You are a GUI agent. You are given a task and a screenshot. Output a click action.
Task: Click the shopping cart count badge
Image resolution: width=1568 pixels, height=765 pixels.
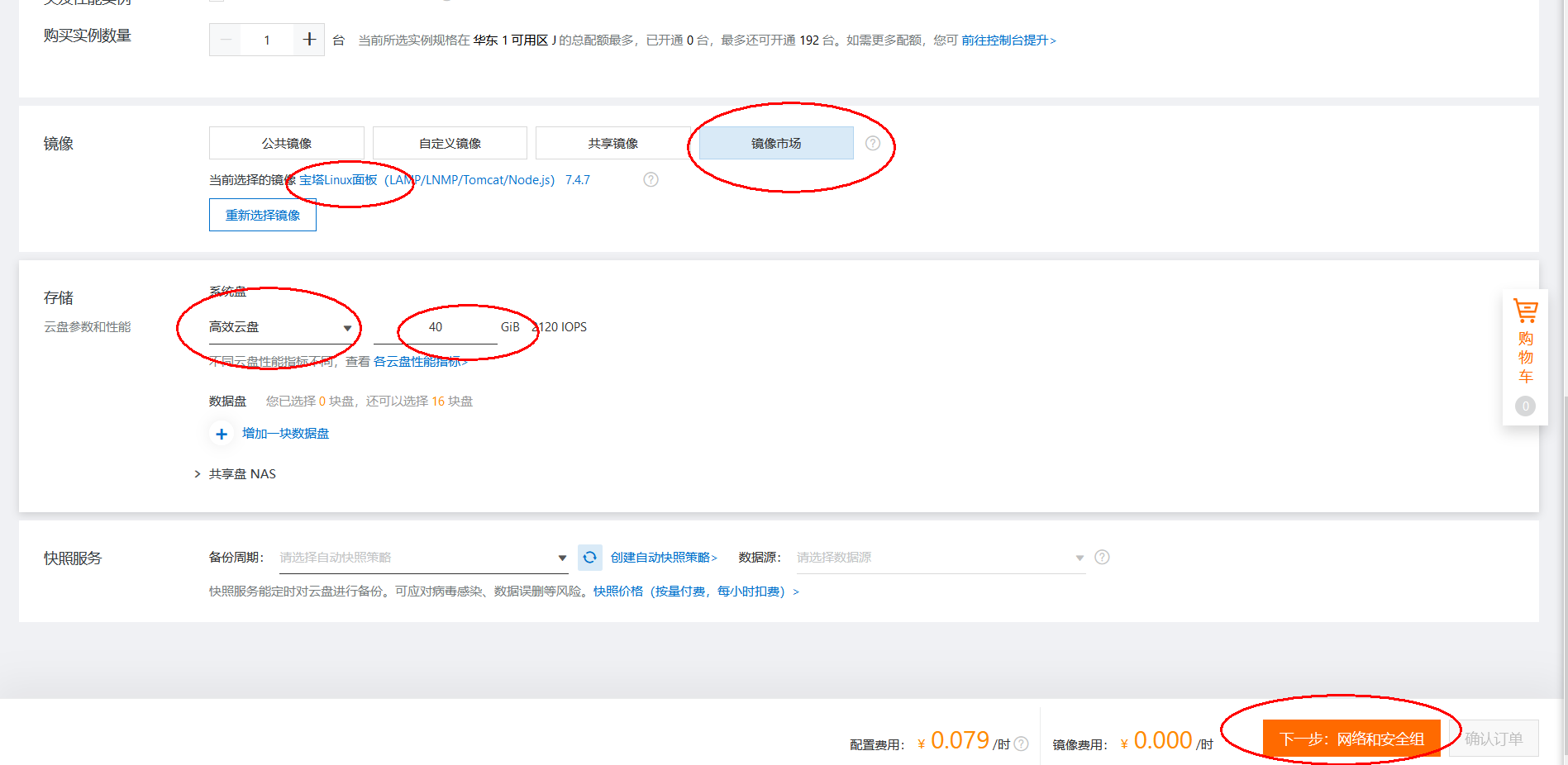1525,406
